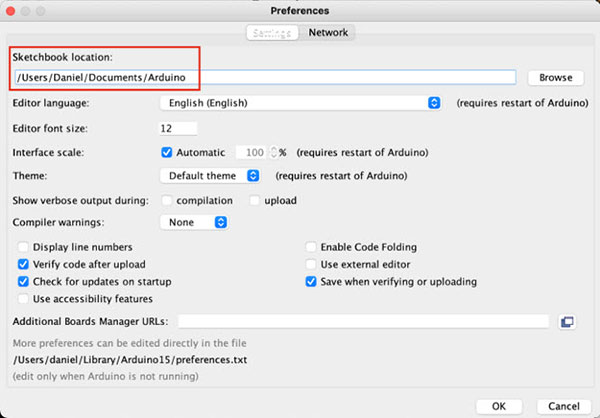This screenshot has height=418, width=600.
Task: Enable verbose output during compilation
Action: click(x=167, y=200)
